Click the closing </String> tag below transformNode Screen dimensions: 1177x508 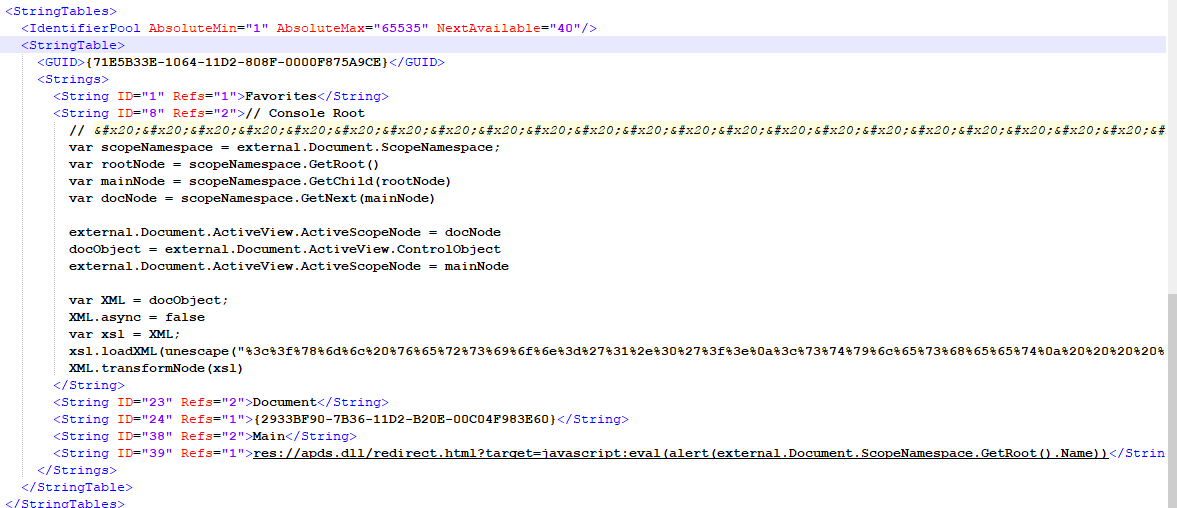pos(89,384)
